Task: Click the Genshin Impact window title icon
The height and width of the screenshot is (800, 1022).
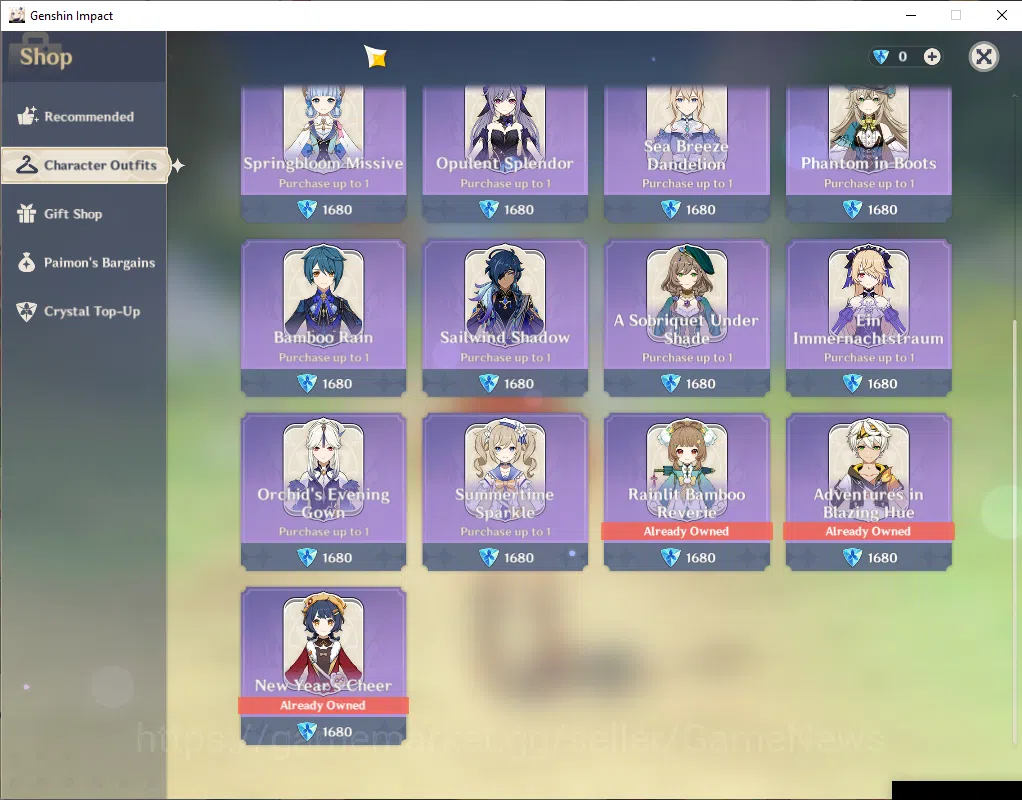Action: (x=17, y=15)
